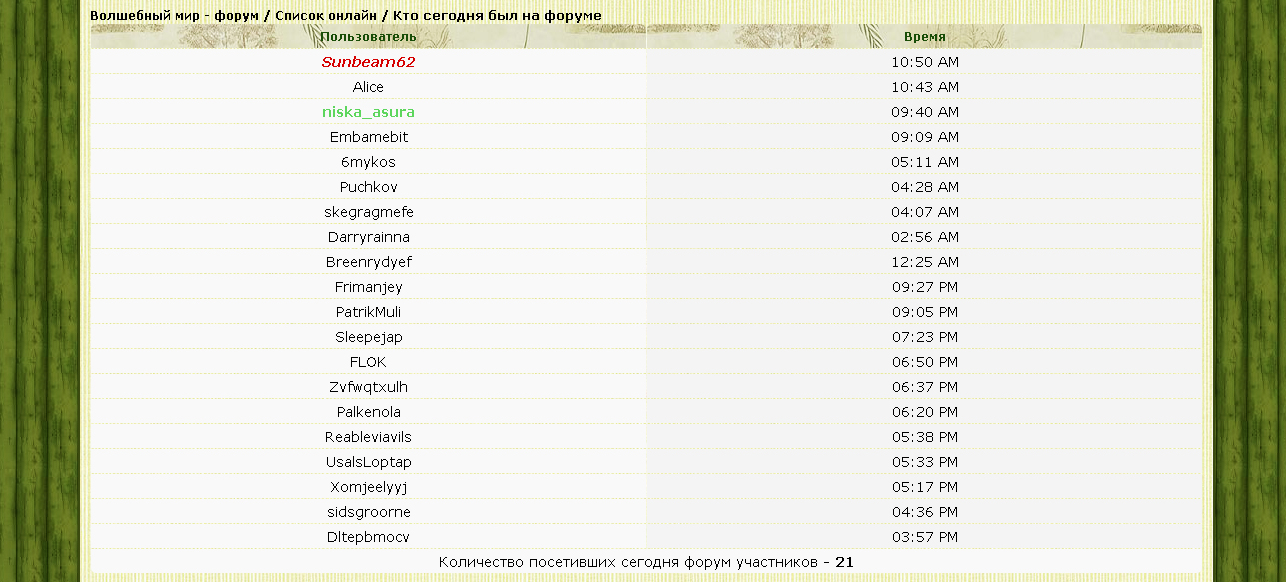Open Palkenola user profile
The height and width of the screenshot is (582, 1286).
coord(368,412)
